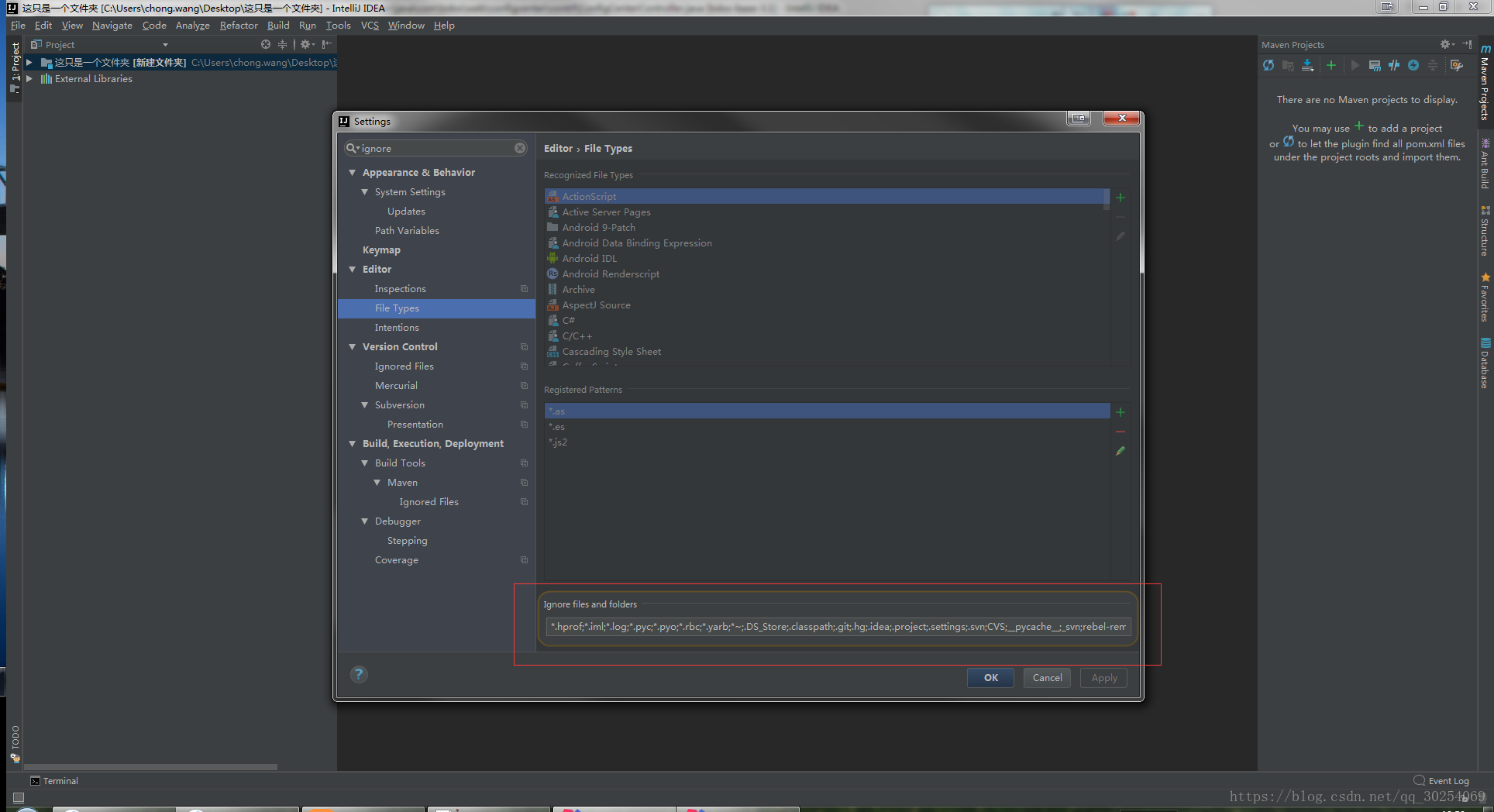The width and height of the screenshot is (1494, 812).
Task: Edit selected file type with pencil icon
Action: pyautogui.click(x=1120, y=236)
